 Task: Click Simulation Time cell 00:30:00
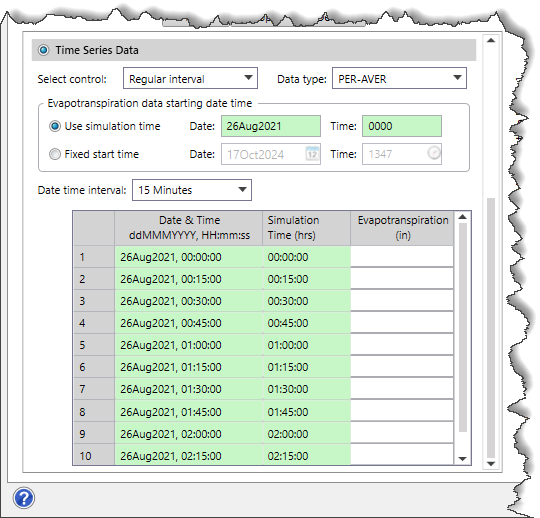[x=307, y=301]
